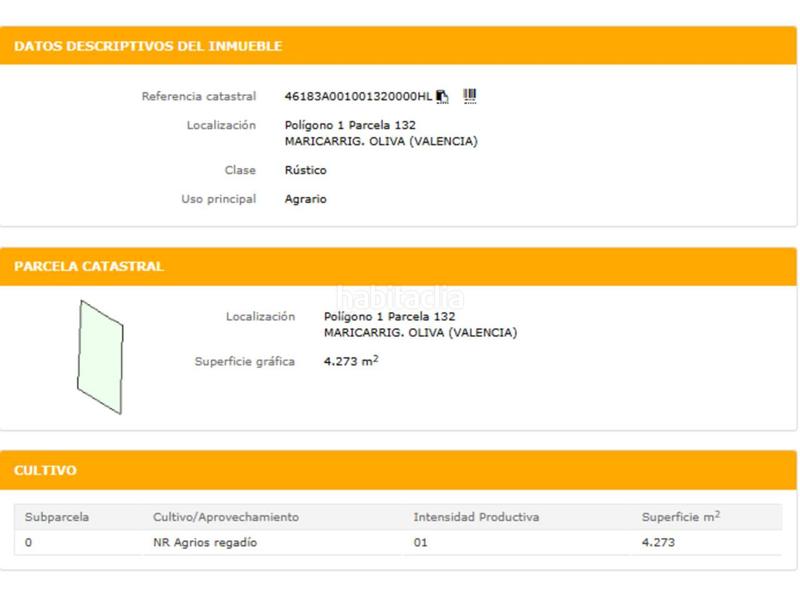
Task: Click Polígono 1 Parcela 132 in Parcela Catastral
Action: click(x=390, y=316)
